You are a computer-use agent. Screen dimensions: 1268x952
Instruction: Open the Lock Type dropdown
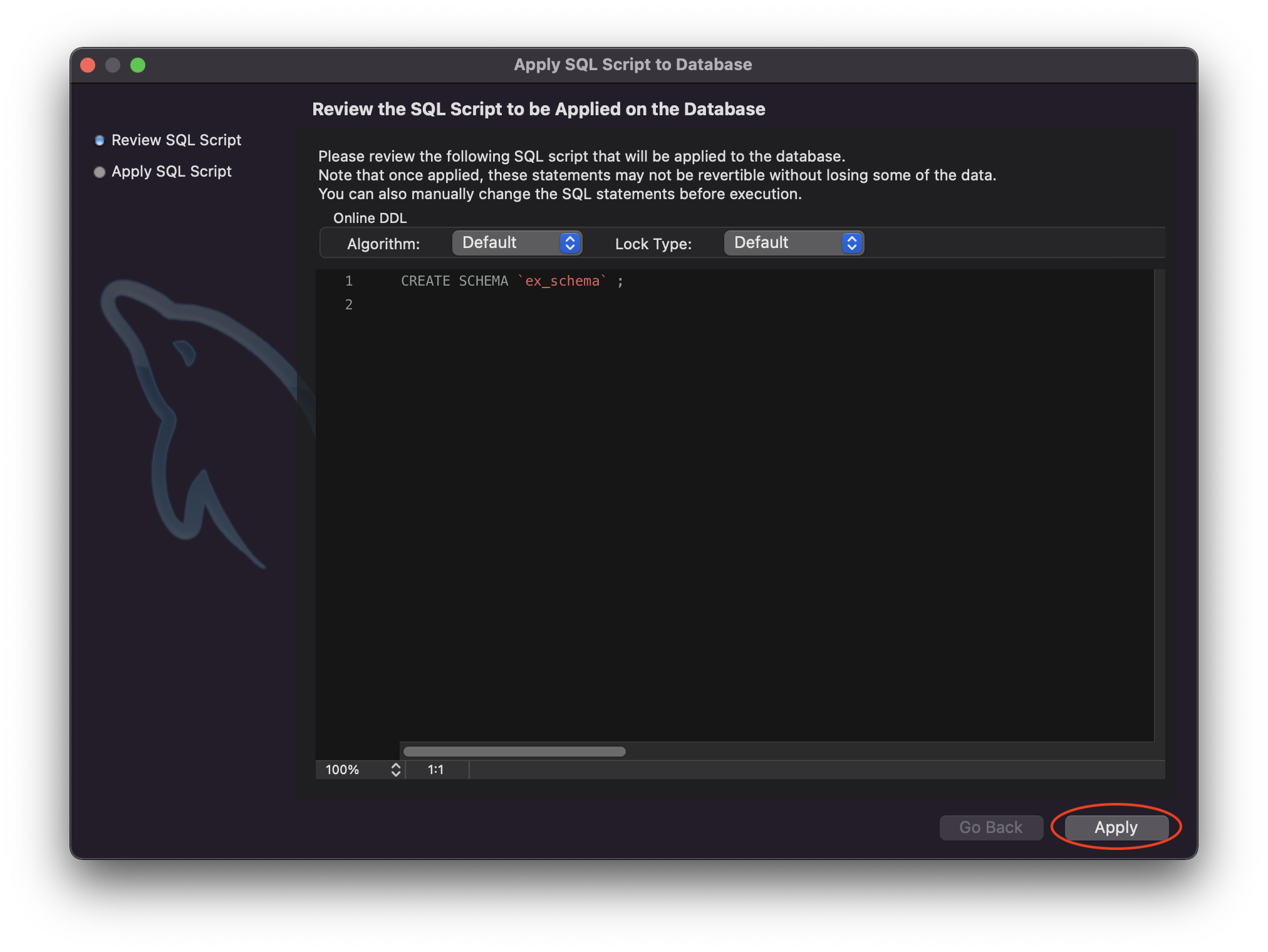[793, 243]
